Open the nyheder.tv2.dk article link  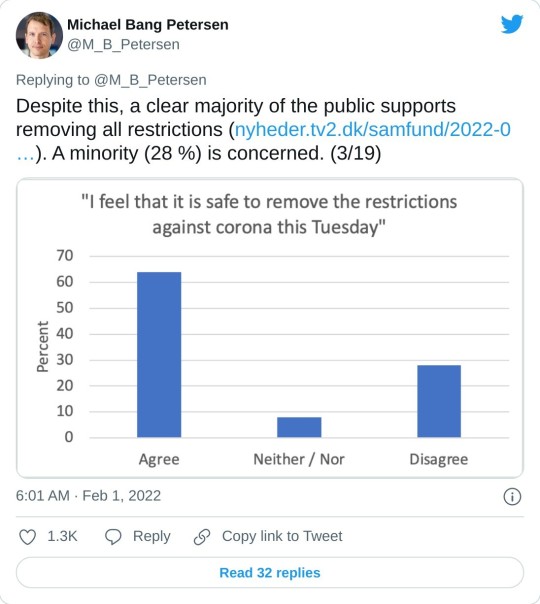coord(372,129)
